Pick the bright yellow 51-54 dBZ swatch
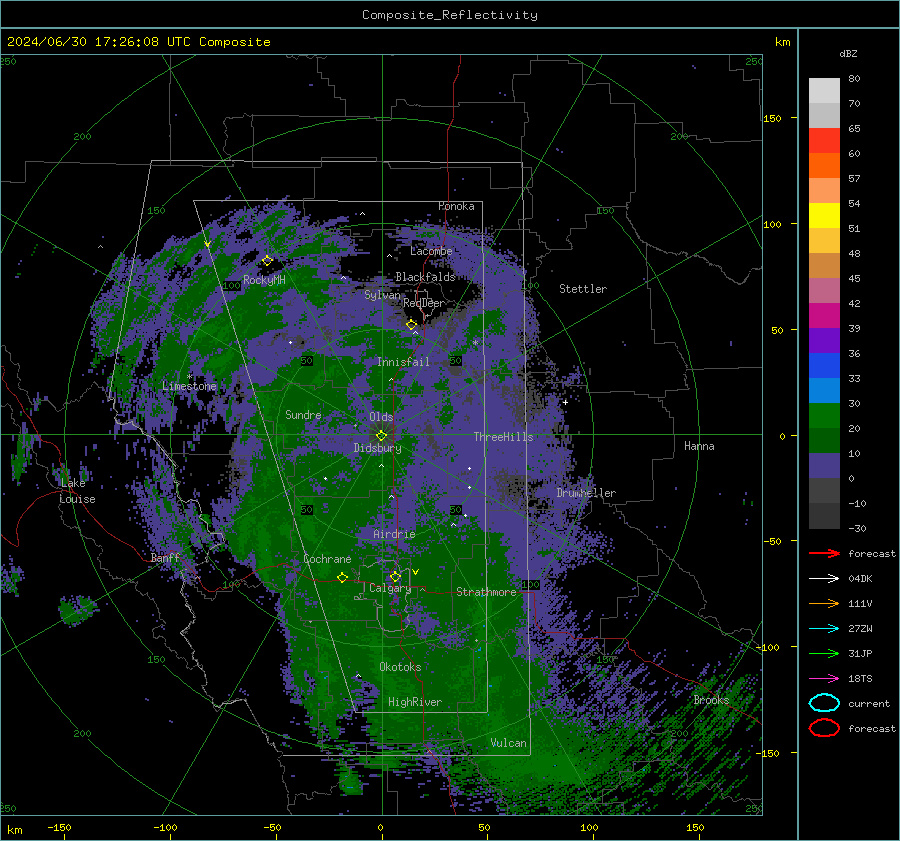Screen dimensions: 900x841 (824, 216)
